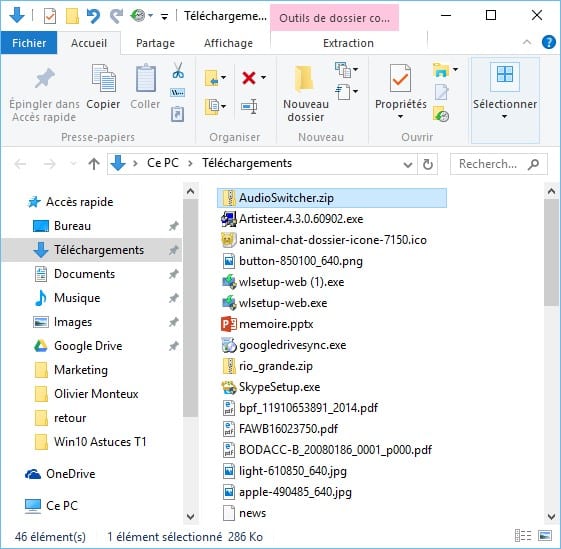The height and width of the screenshot is (549, 561).
Task: Click the Copier icon in the ribbon
Action: point(103,78)
